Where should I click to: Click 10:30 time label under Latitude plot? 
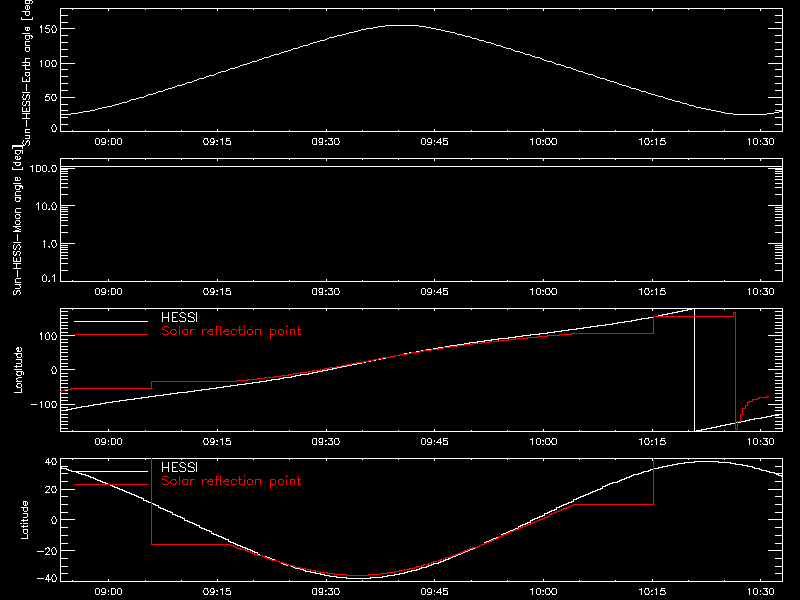[760, 592]
